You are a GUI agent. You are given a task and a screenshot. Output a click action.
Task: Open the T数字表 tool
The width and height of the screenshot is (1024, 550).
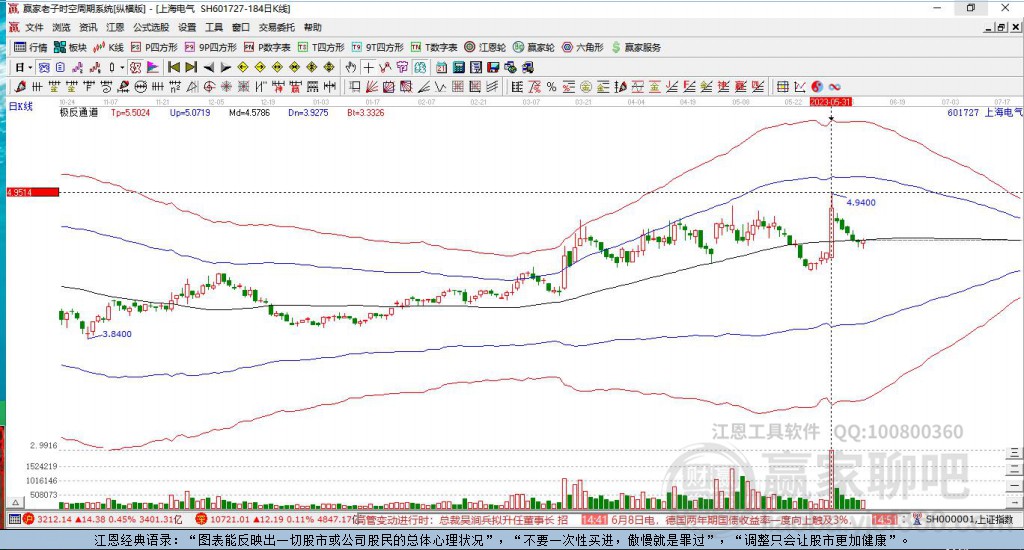pos(434,47)
